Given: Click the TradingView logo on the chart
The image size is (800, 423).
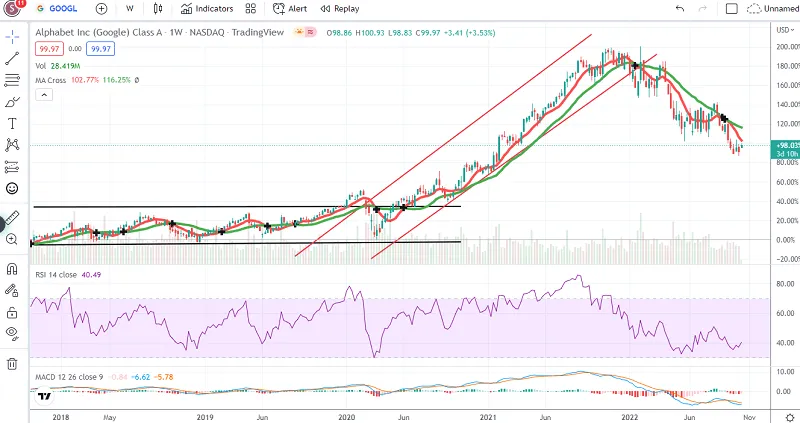Looking at the screenshot, I should (44, 396).
